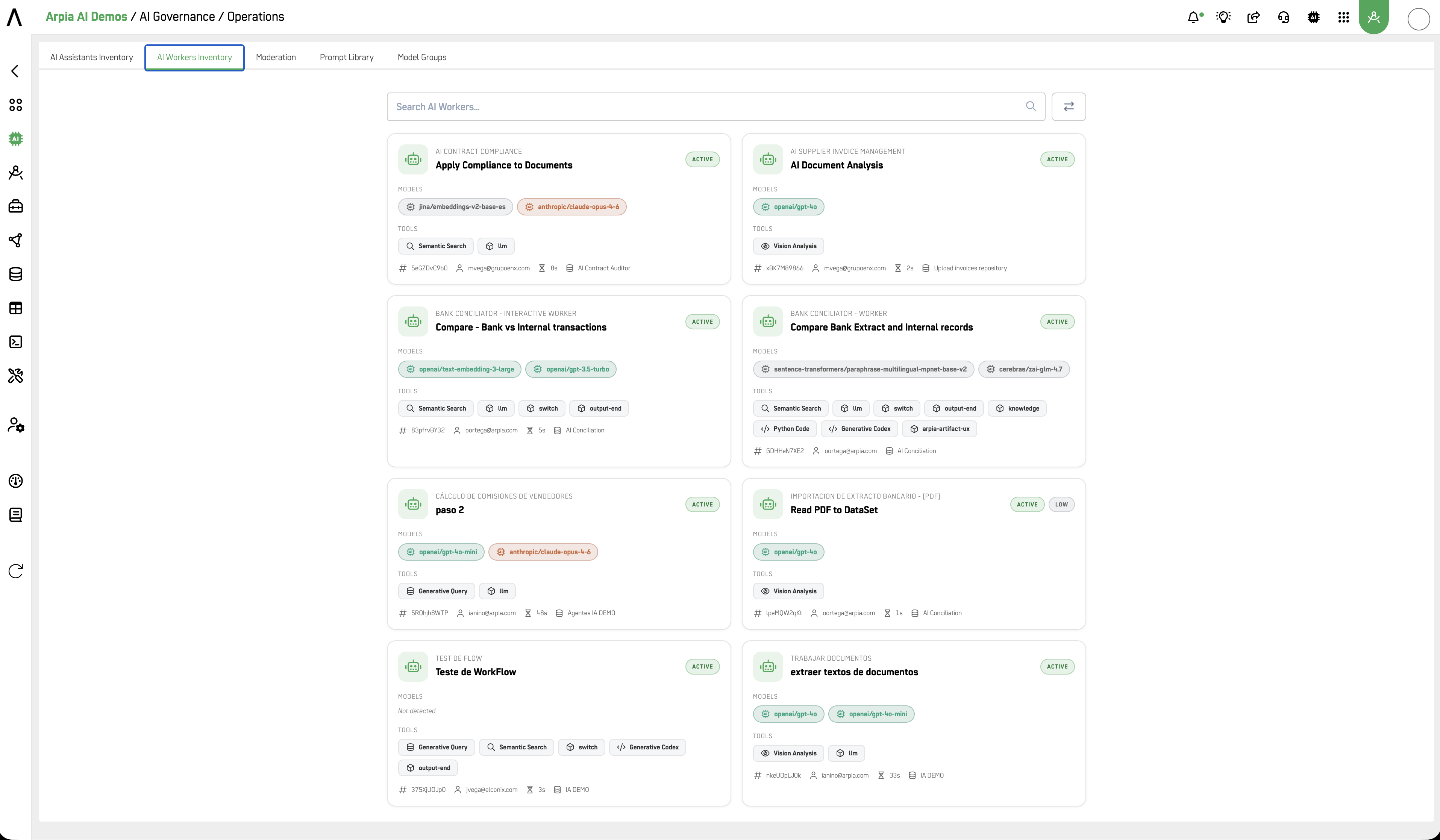The height and width of the screenshot is (840, 1440).
Task: Click anthropic/claude-opus-4-6 chip on Apply Compliance card
Action: click(571, 207)
